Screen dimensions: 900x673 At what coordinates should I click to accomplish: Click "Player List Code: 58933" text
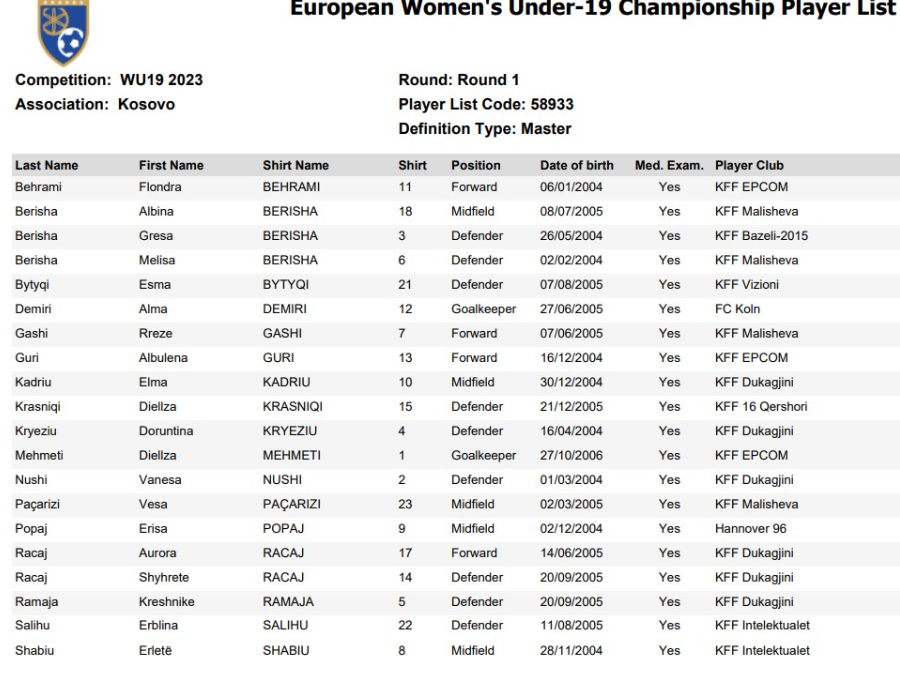pos(486,104)
